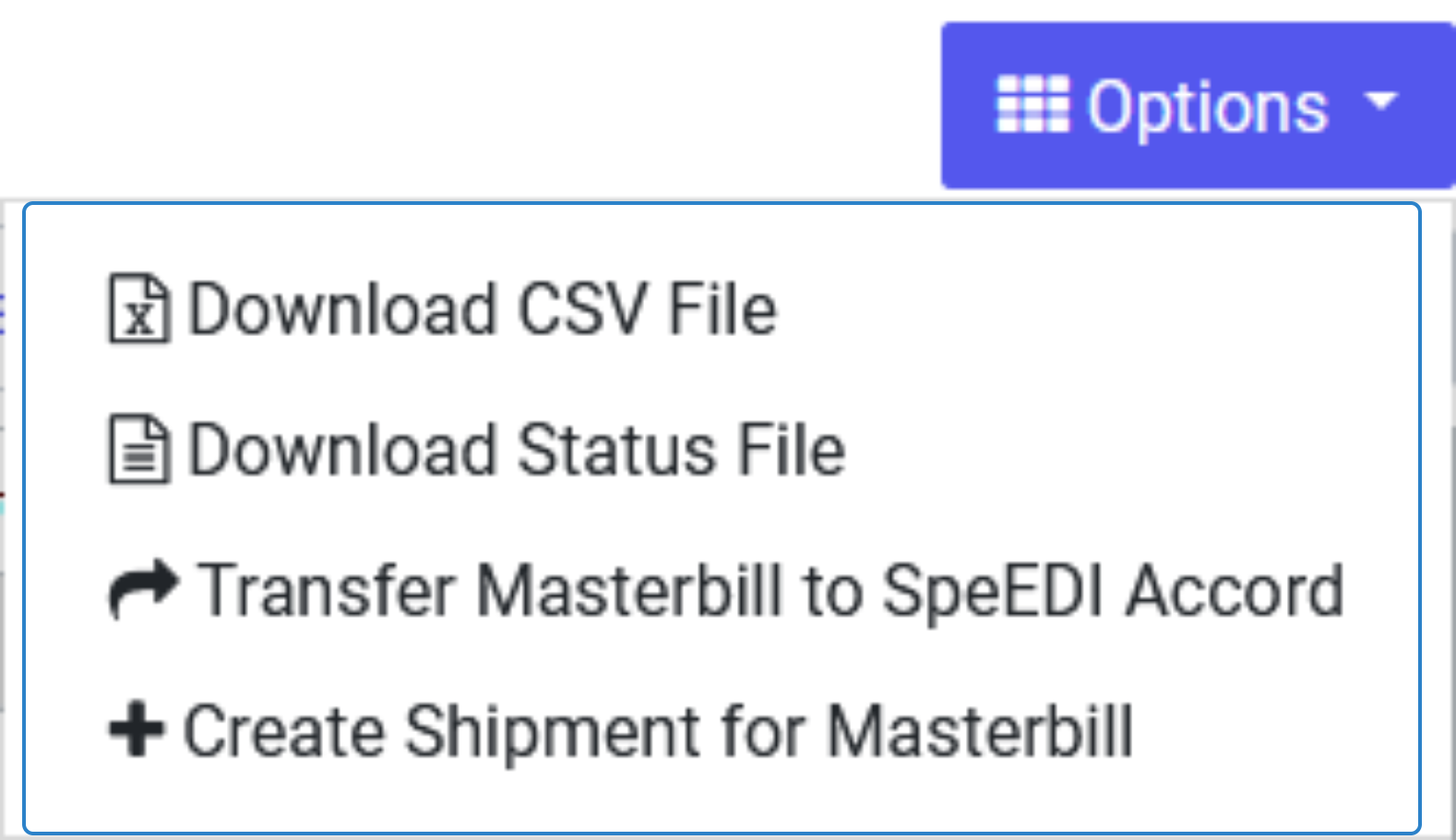Select Download CSV File menu entry

721,308
